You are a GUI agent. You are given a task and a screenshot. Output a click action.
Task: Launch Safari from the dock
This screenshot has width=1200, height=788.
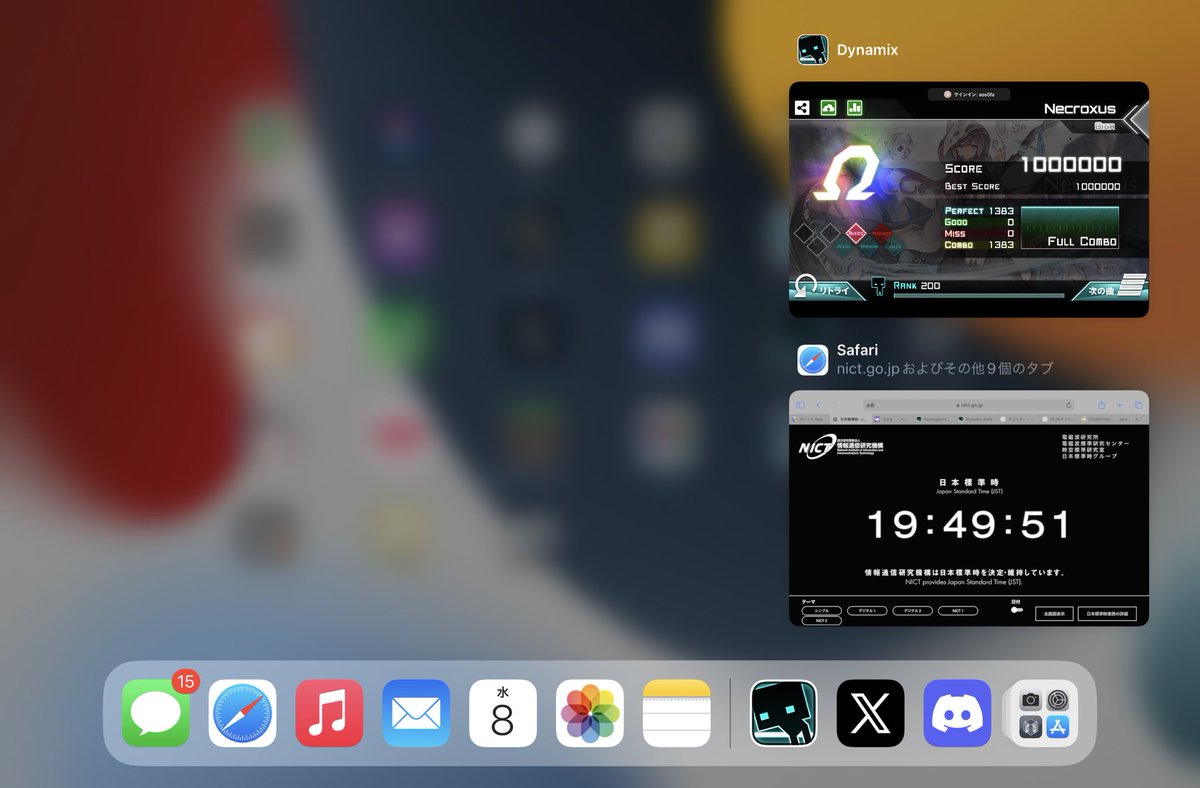coord(242,713)
